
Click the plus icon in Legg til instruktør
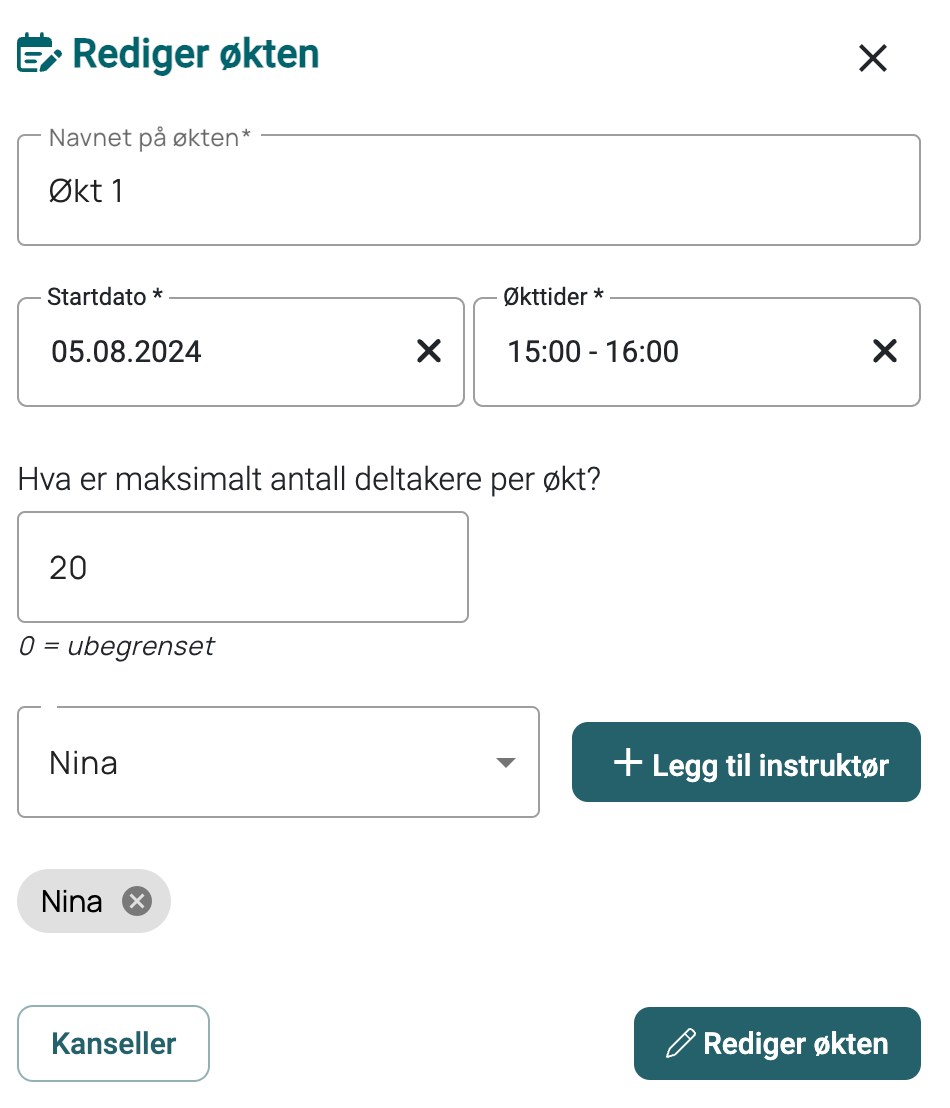coord(628,763)
